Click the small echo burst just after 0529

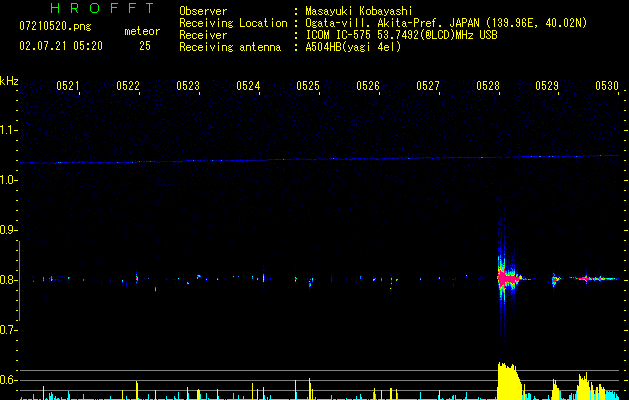(555, 279)
